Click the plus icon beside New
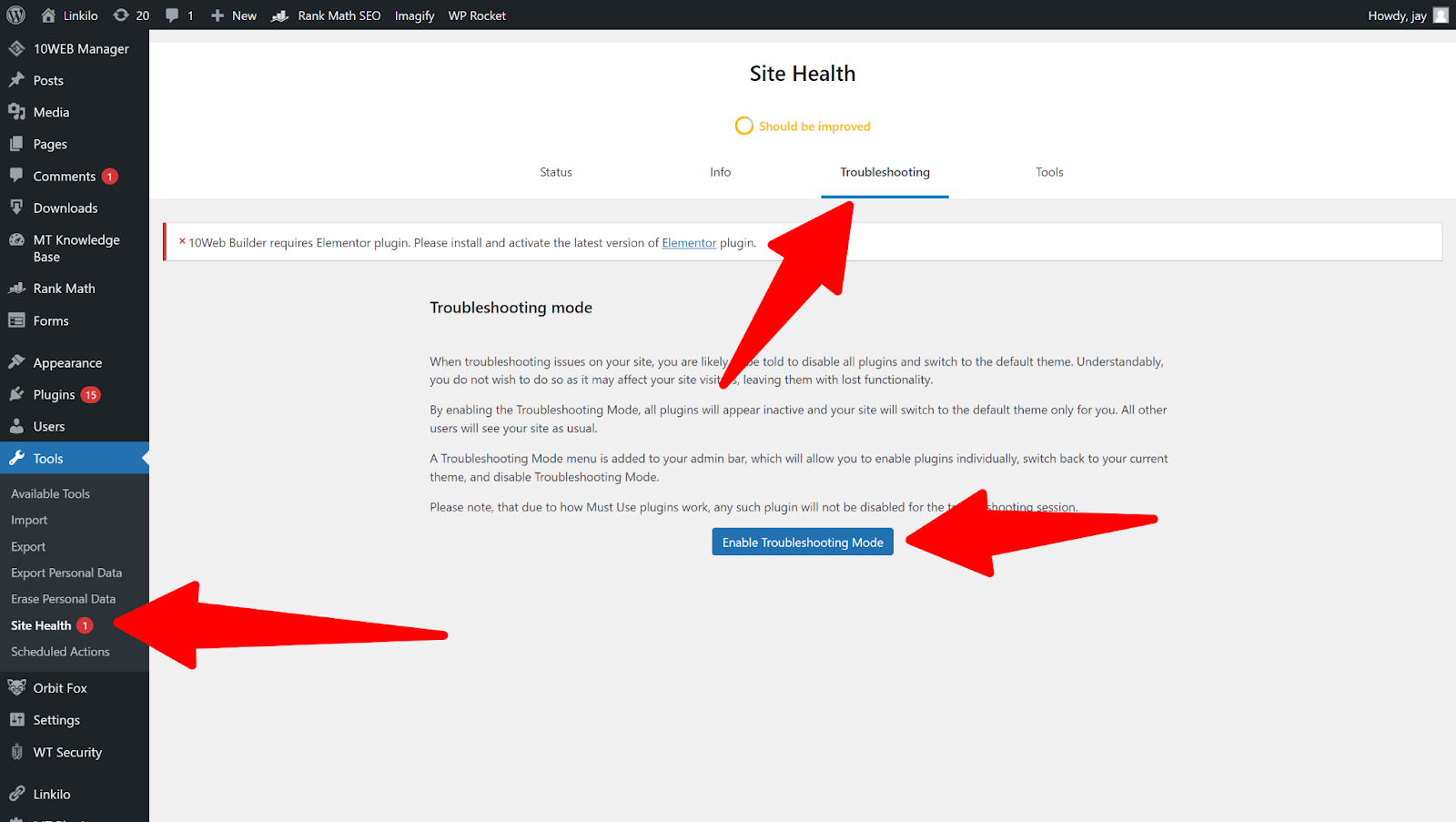 coord(217,15)
